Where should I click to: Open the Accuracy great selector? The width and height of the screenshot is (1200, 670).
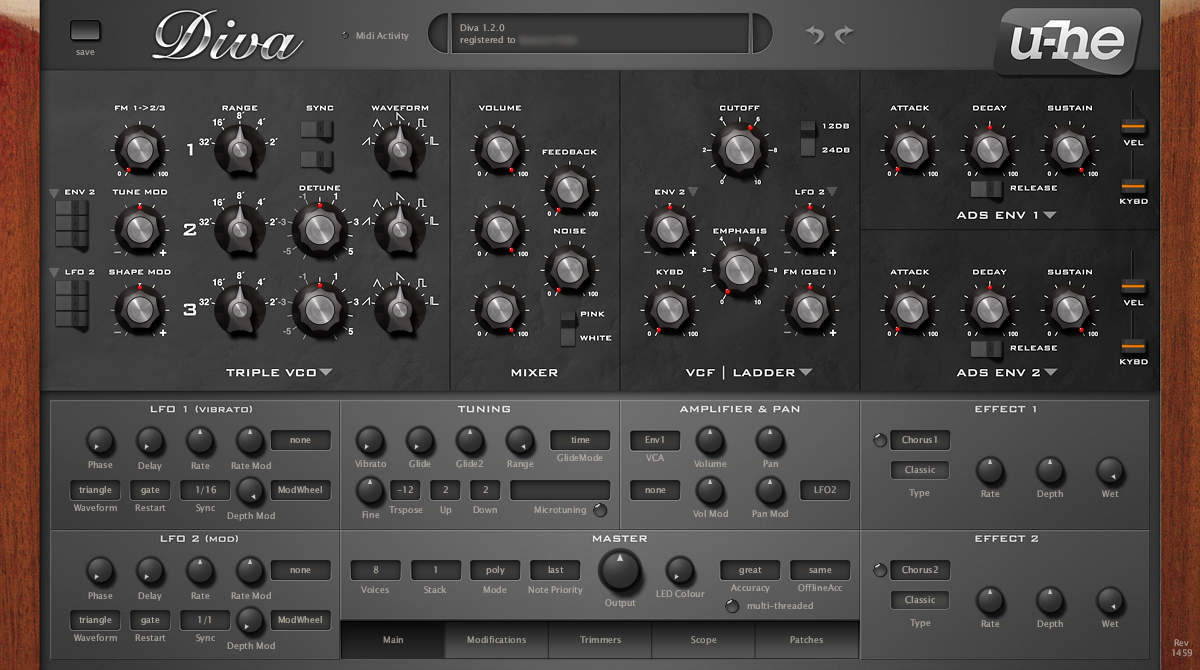[750, 570]
